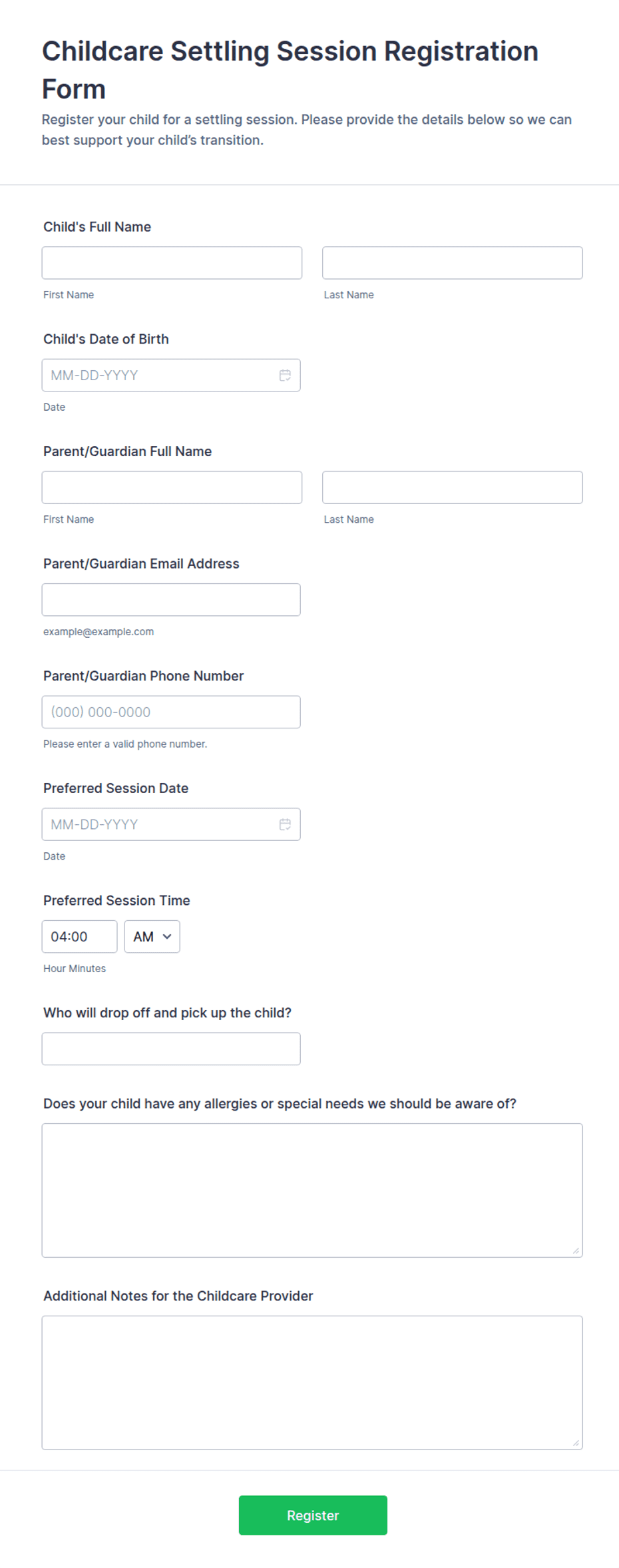The image size is (619, 1568).
Task: Open calendar picker for Child's Date of Birth
Action: [285, 376]
